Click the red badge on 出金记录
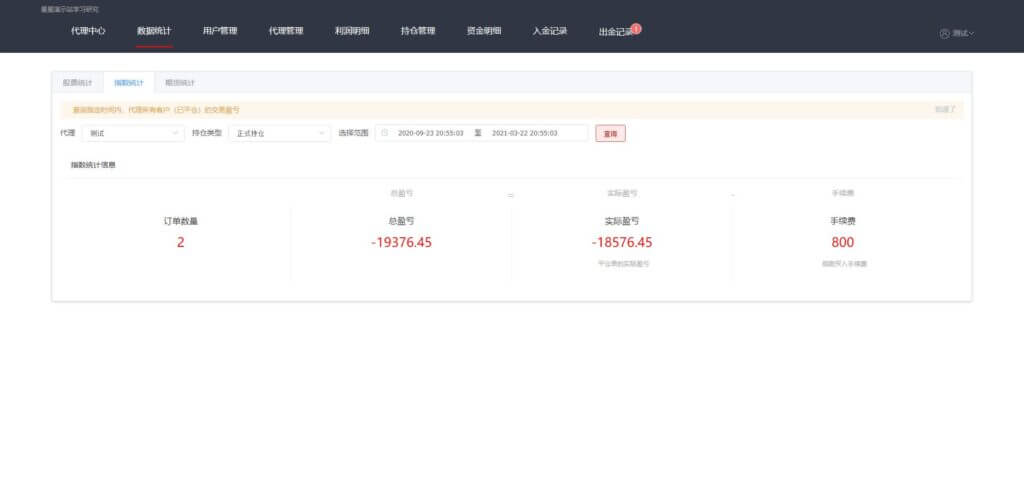The image size is (1024, 488). pyautogui.click(x=636, y=28)
